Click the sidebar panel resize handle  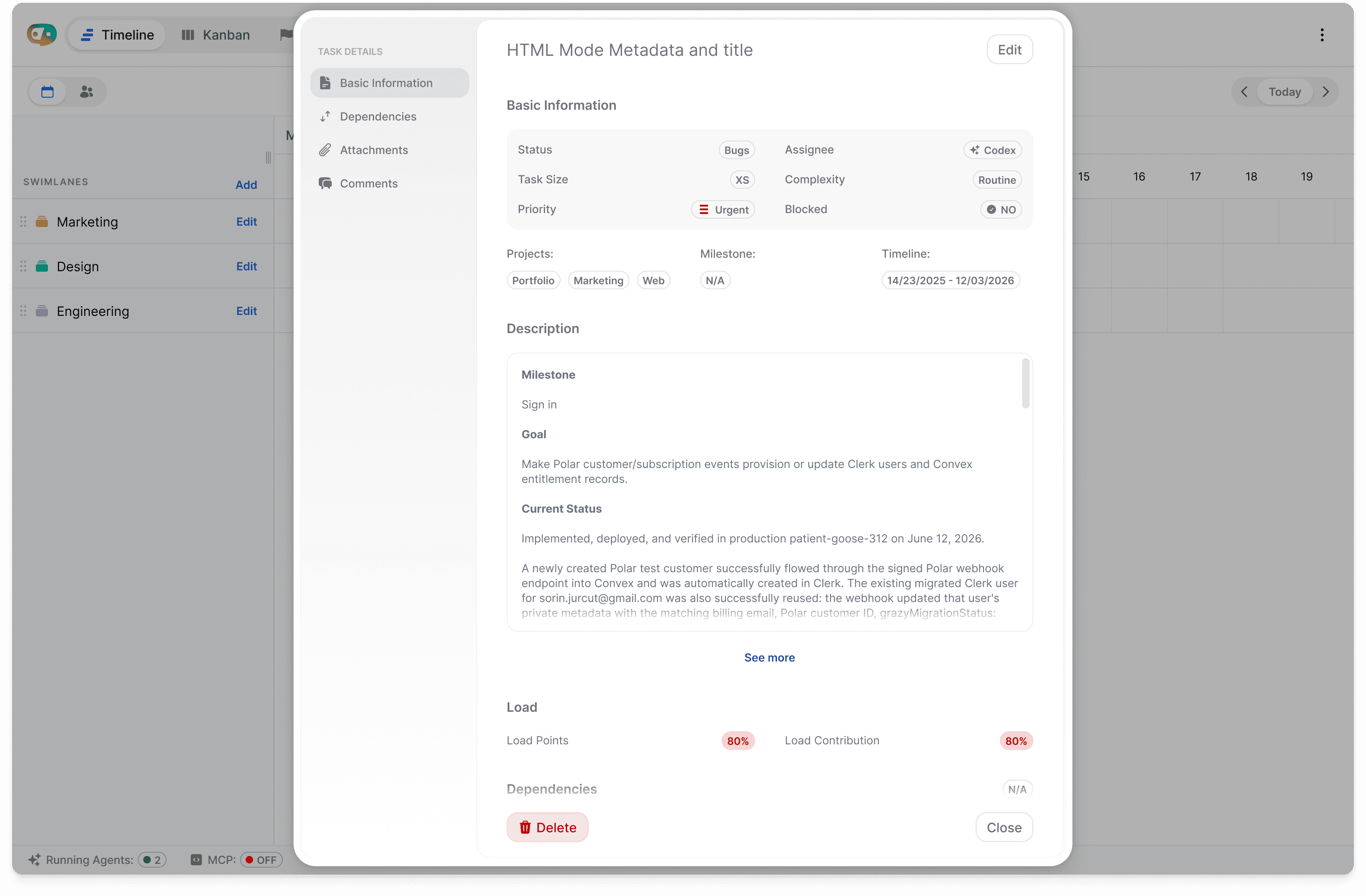(x=268, y=158)
